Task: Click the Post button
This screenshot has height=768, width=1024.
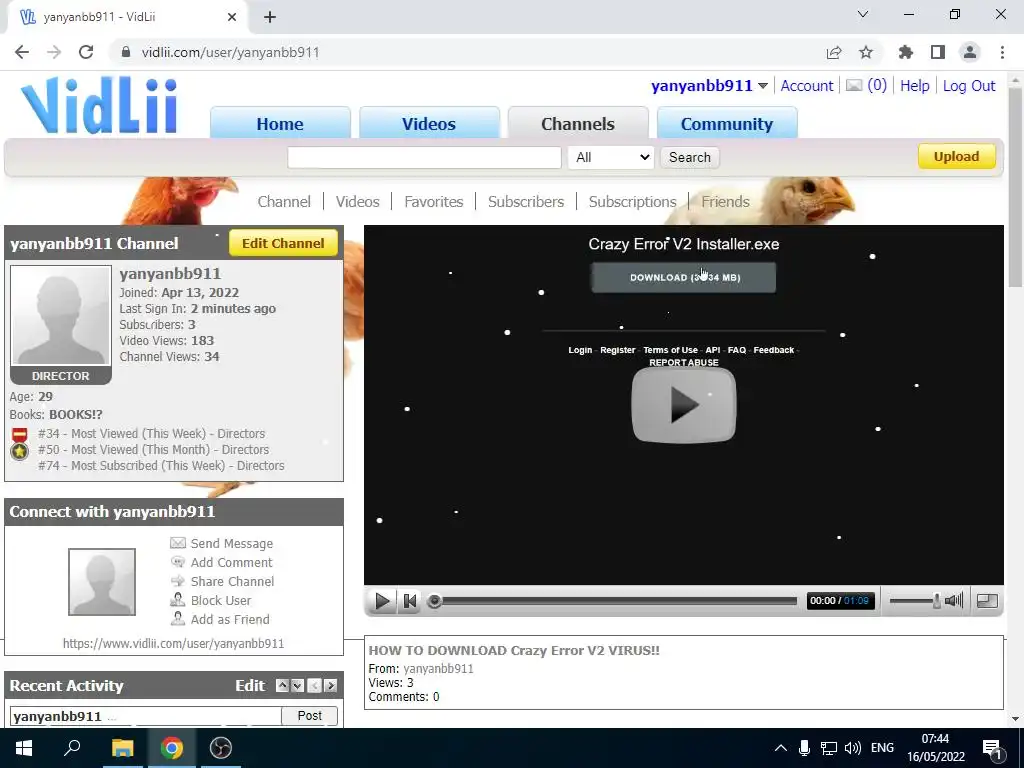Action: [x=310, y=716]
